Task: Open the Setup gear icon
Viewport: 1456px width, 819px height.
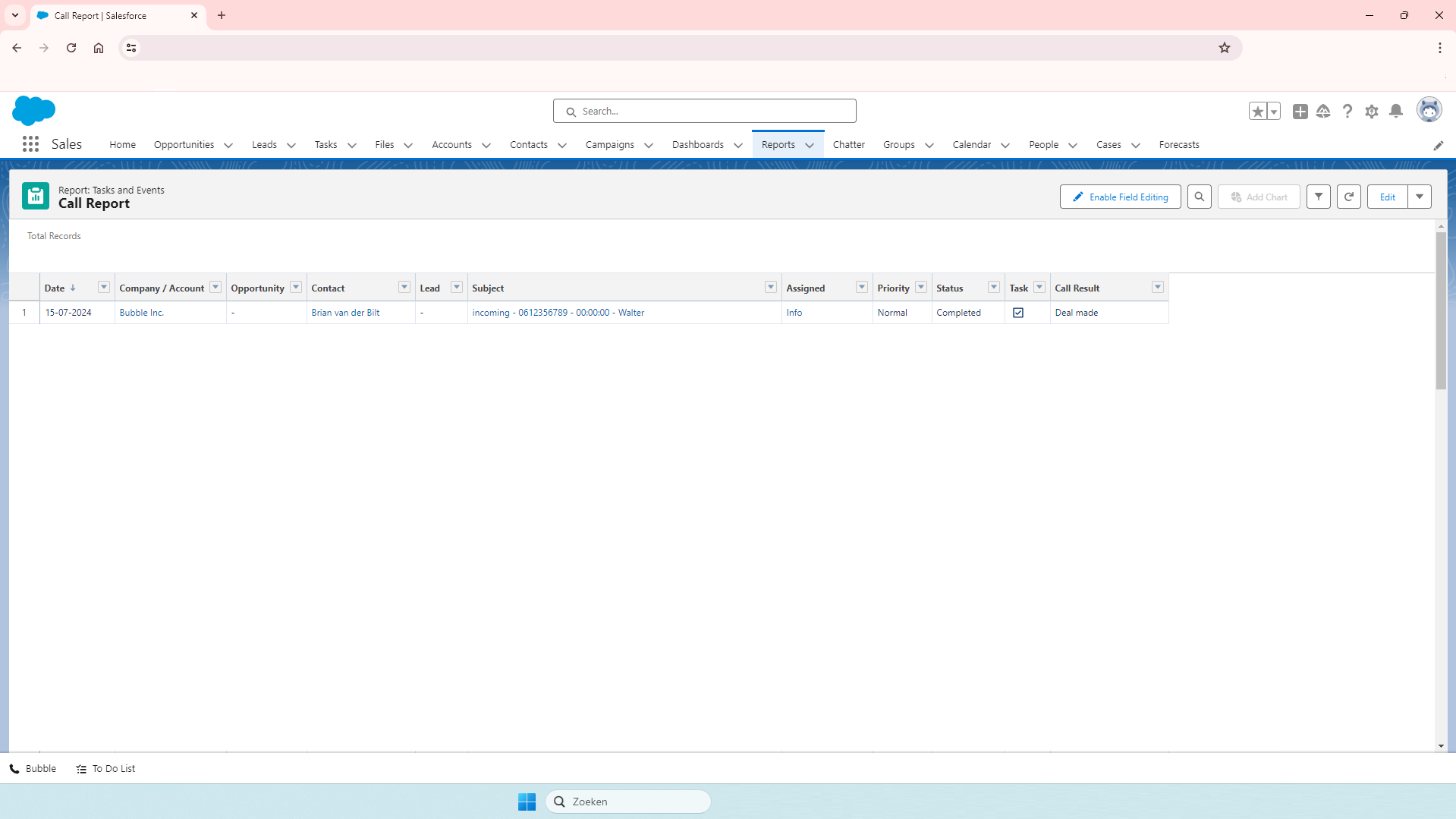Action: 1371,112
